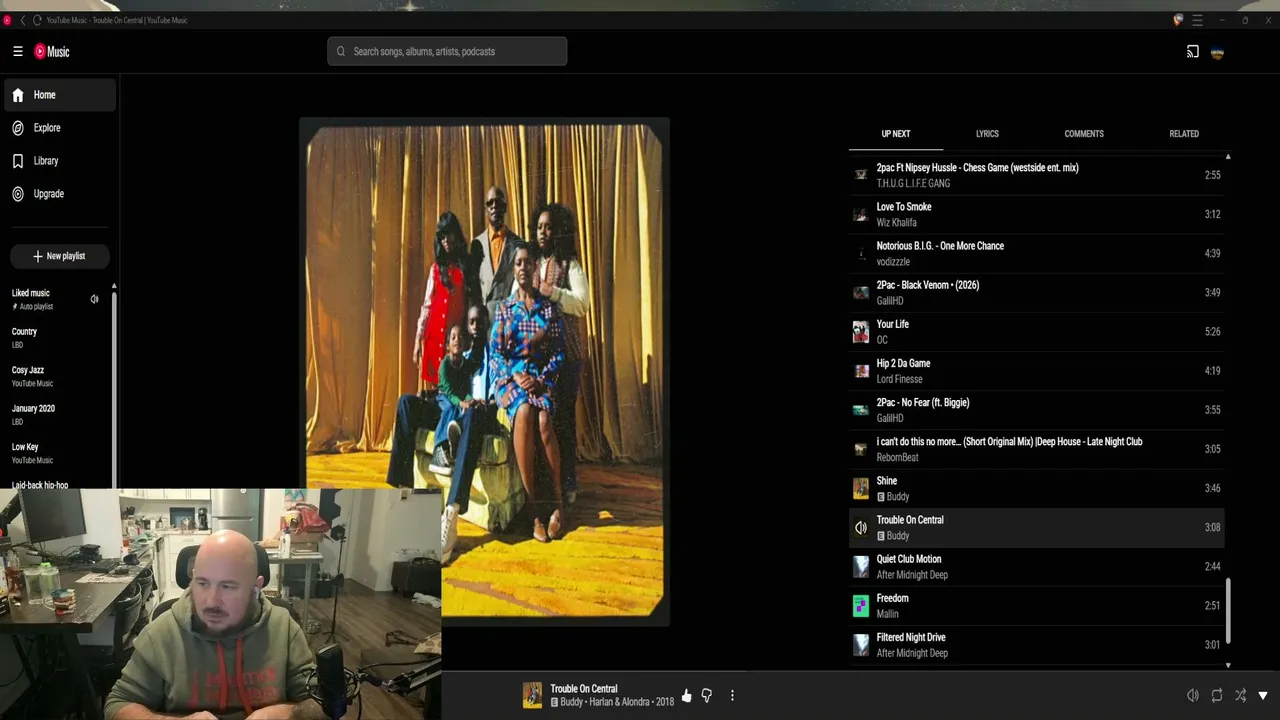Create a new playlist

coord(59,256)
